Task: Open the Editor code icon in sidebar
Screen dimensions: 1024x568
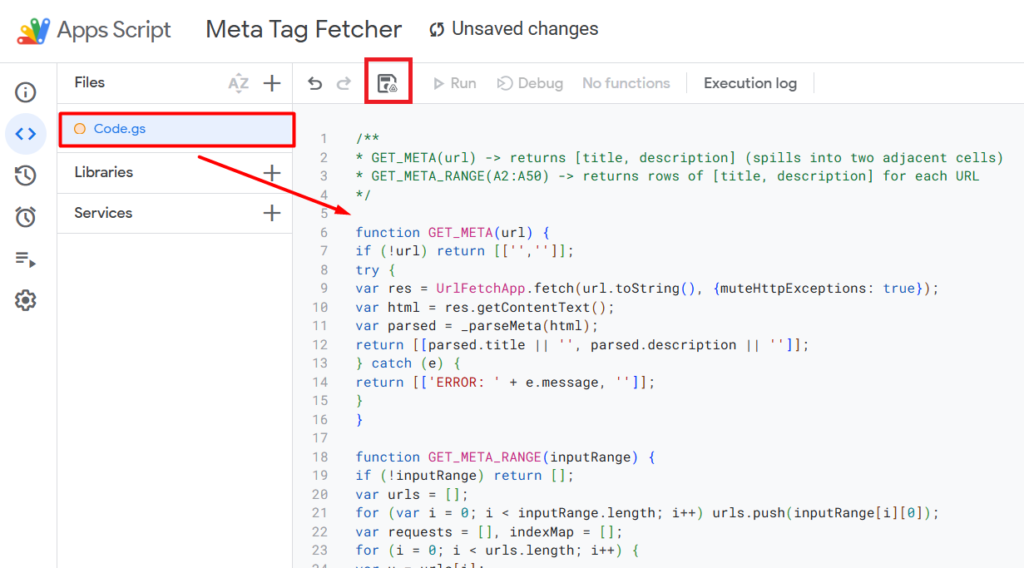Action: pos(25,134)
